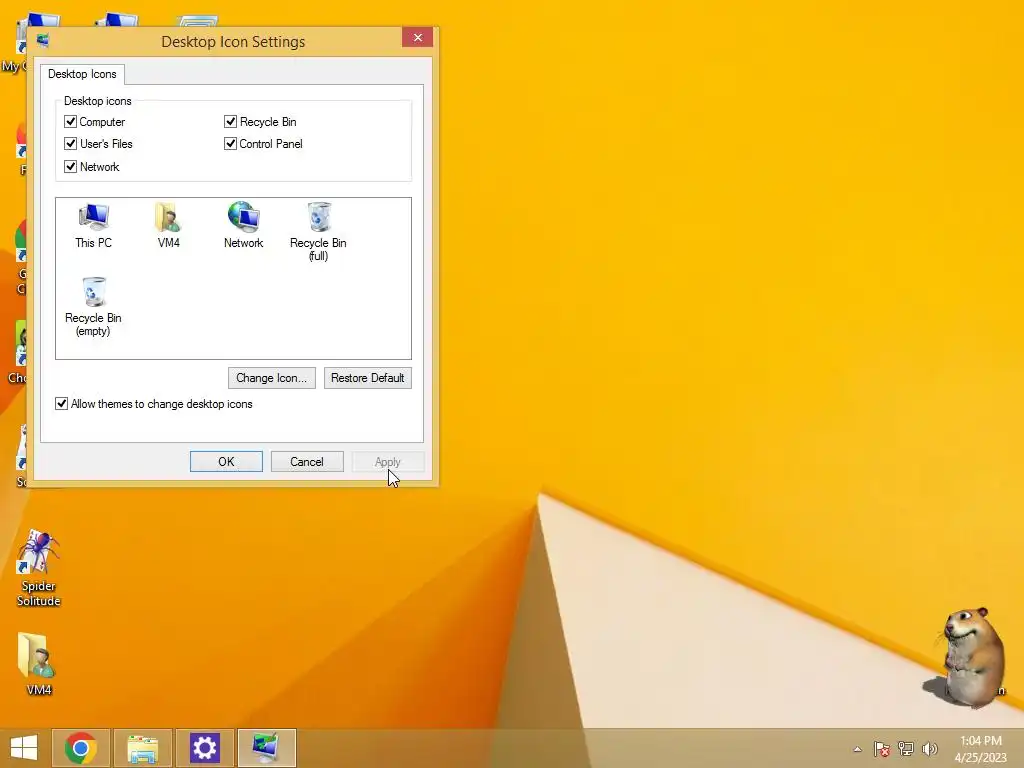Image resolution: width=1024 pixels, height=768 pixels.
Task: Open Spider Solitaire desktop shortcut
Action: click(39, 569)
